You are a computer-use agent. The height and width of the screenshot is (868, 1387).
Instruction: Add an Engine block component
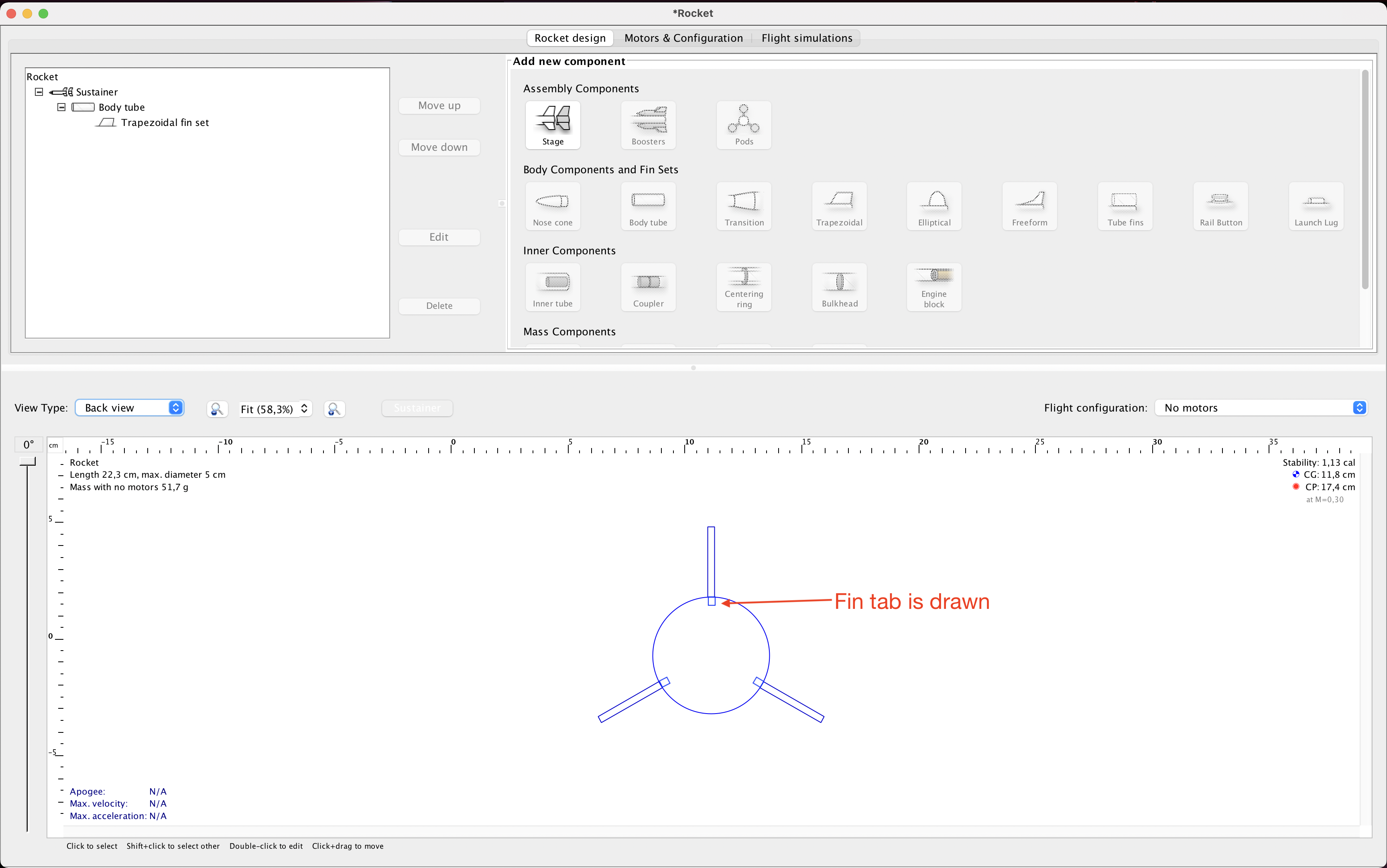(934, 287)
